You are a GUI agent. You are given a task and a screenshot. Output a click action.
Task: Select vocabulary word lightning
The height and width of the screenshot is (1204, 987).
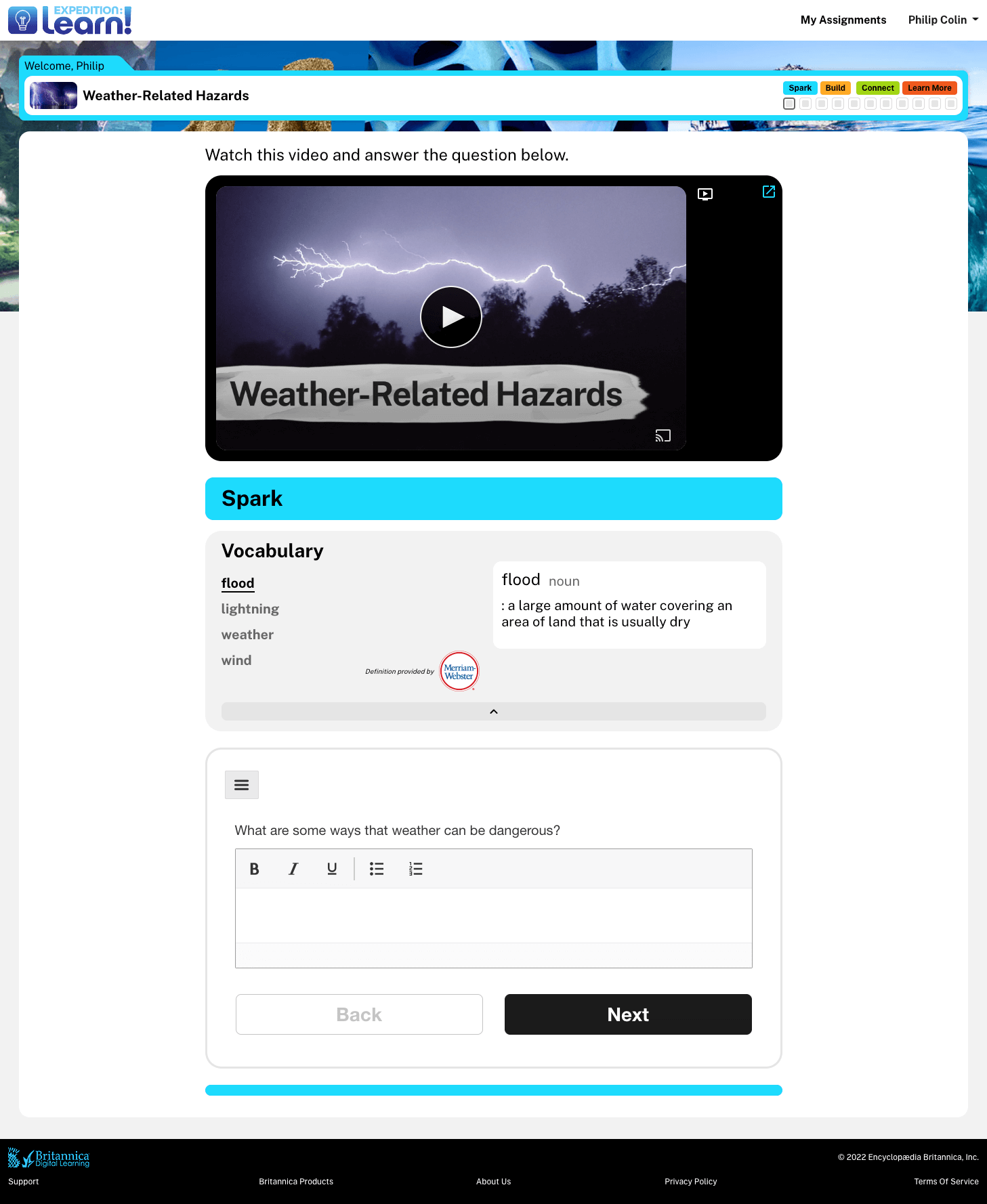[250, 609]
